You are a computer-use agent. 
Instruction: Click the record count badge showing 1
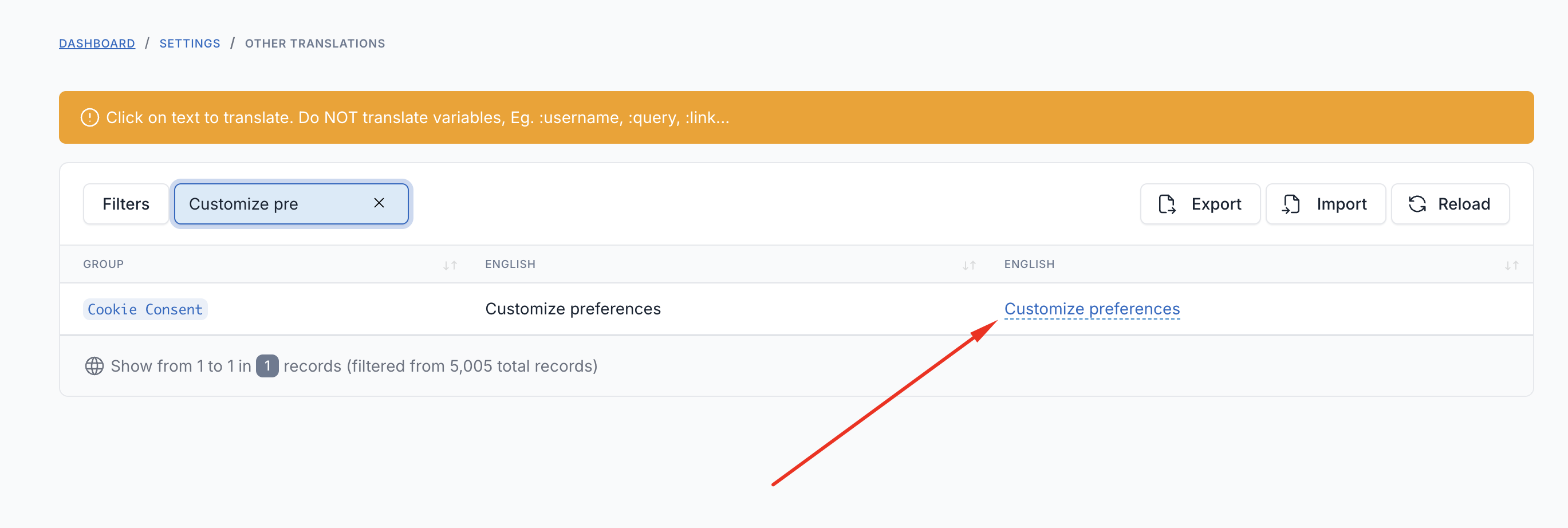(267, 366)
